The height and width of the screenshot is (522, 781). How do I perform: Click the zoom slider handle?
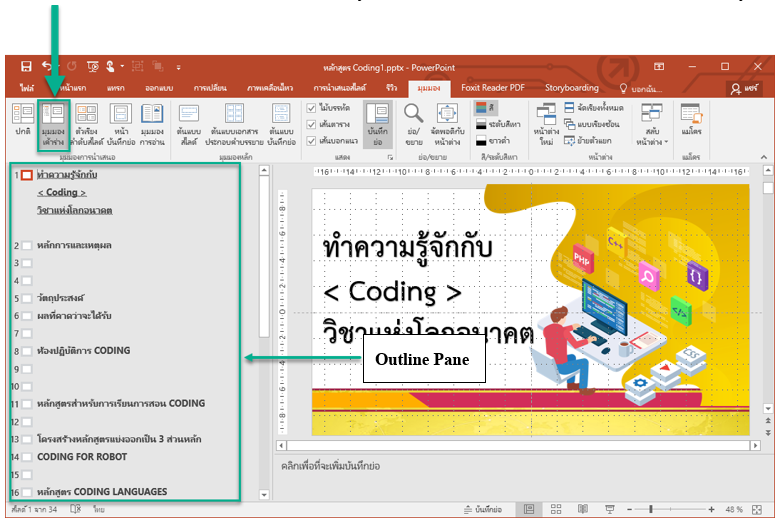pos(651,509)
